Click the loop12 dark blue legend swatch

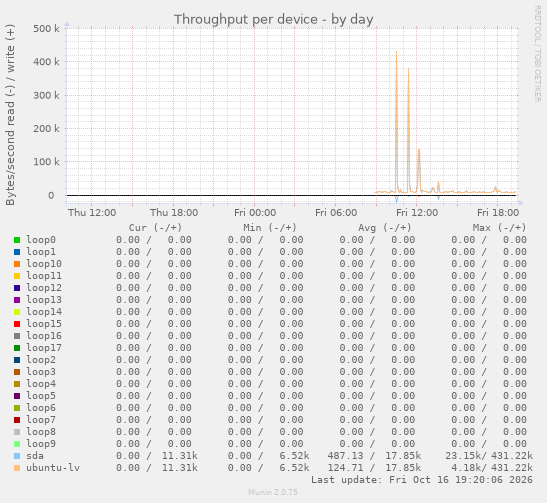[17, 288]
